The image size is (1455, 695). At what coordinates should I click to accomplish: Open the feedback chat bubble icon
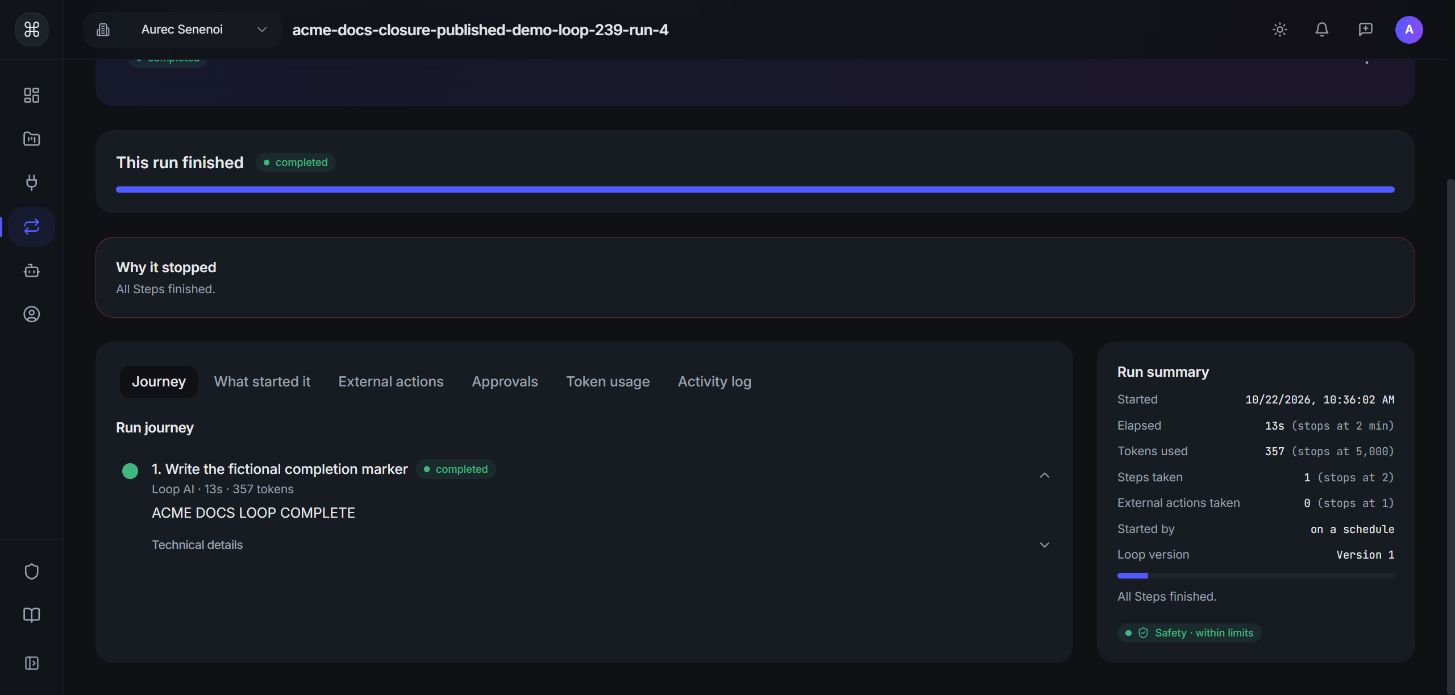coord(1365,30)
